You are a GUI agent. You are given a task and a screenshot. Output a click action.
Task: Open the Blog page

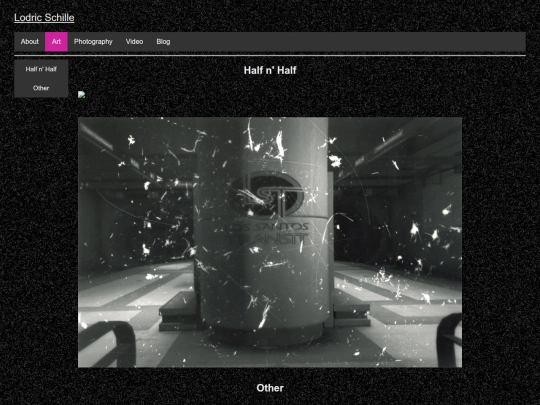click(163, 42)
